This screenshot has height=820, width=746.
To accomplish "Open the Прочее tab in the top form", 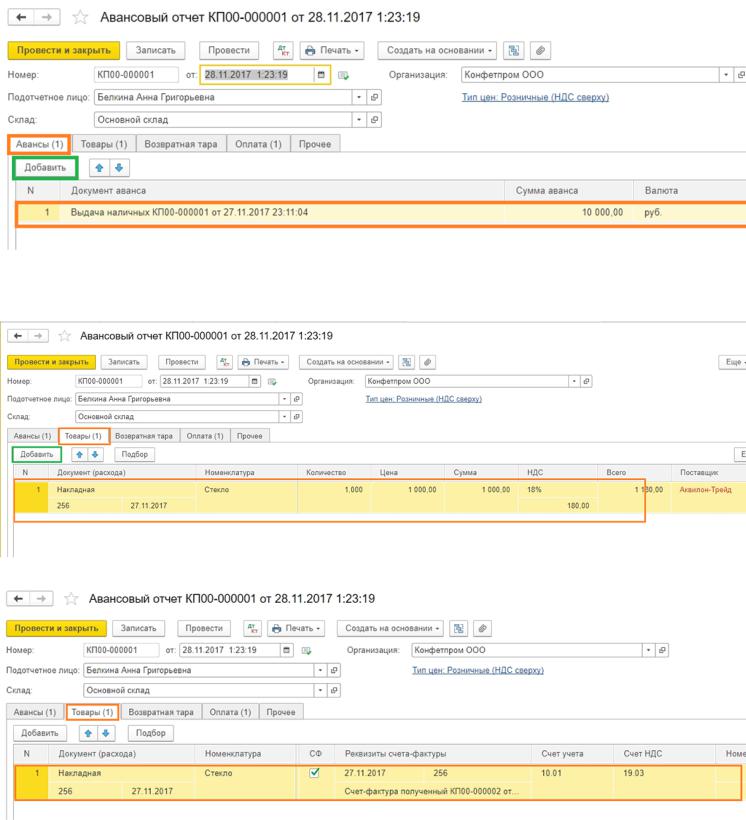I will pos(316,144).
